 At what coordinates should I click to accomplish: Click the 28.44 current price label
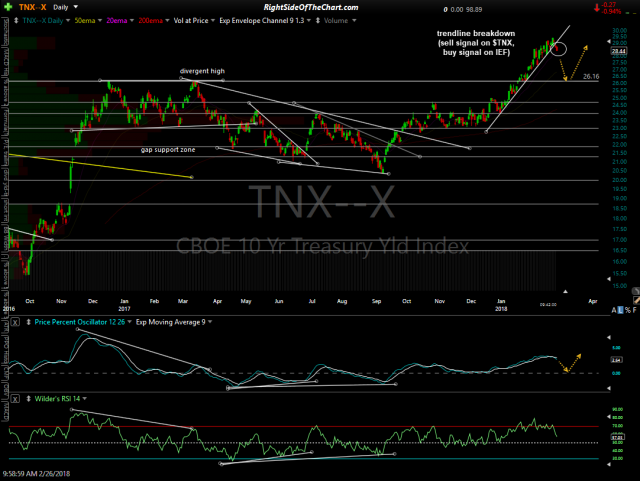coord(618,51)
